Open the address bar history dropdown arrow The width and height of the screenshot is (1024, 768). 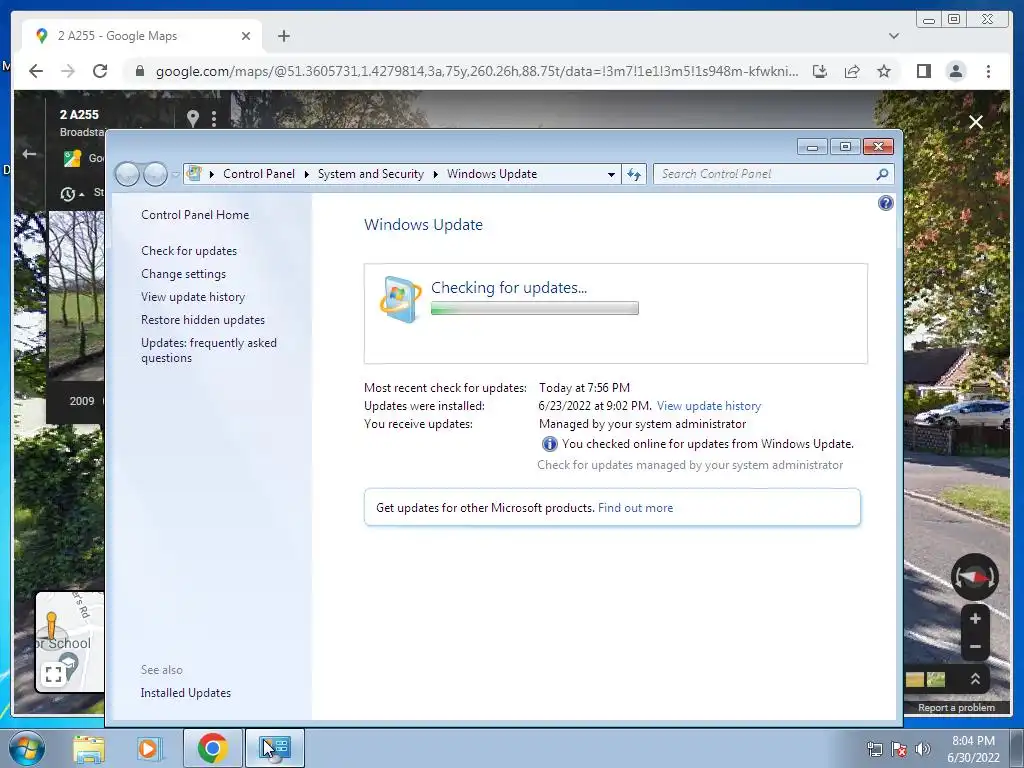(611, 174)
